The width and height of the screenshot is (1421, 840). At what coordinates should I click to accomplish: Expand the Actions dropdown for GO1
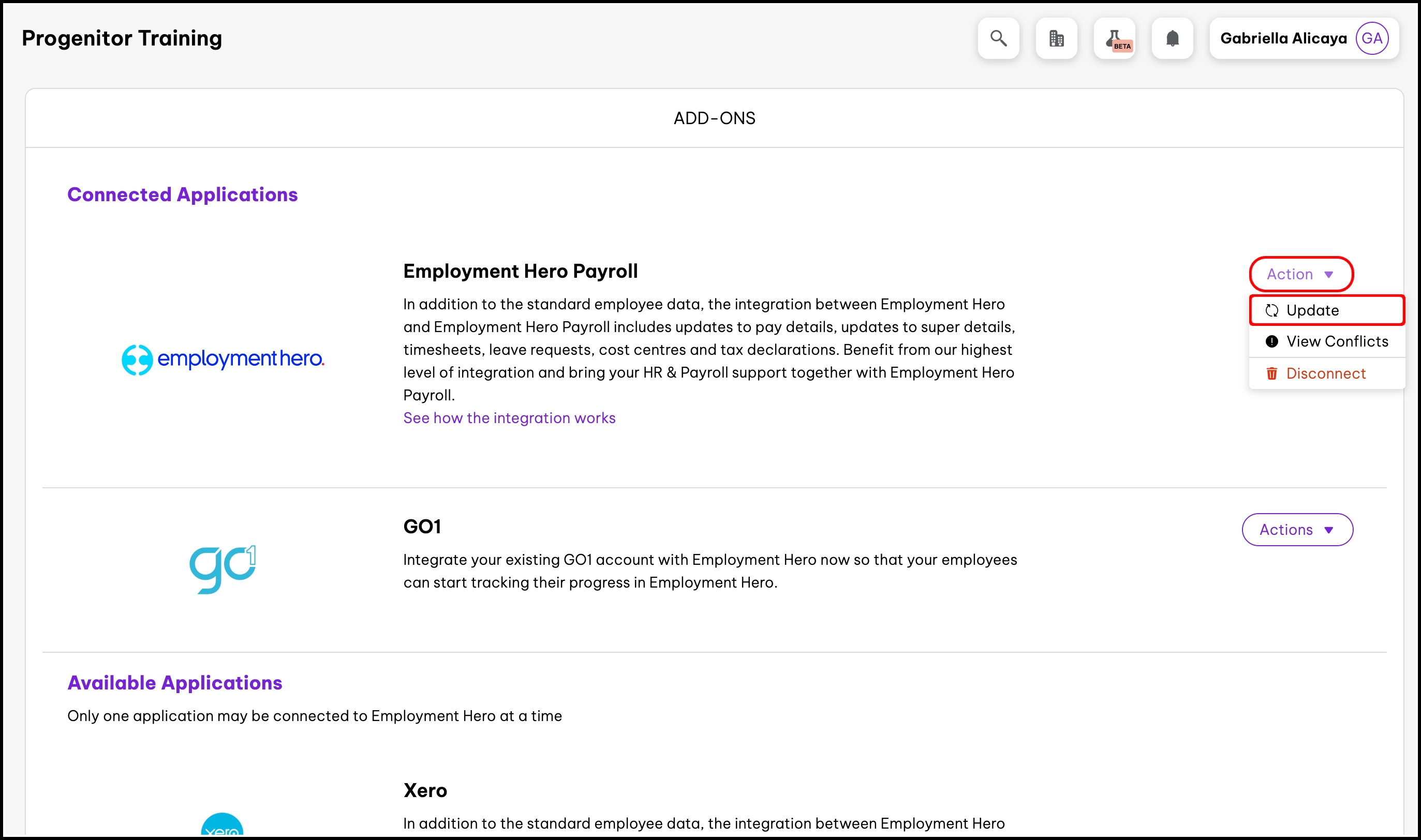(1298, 530)
